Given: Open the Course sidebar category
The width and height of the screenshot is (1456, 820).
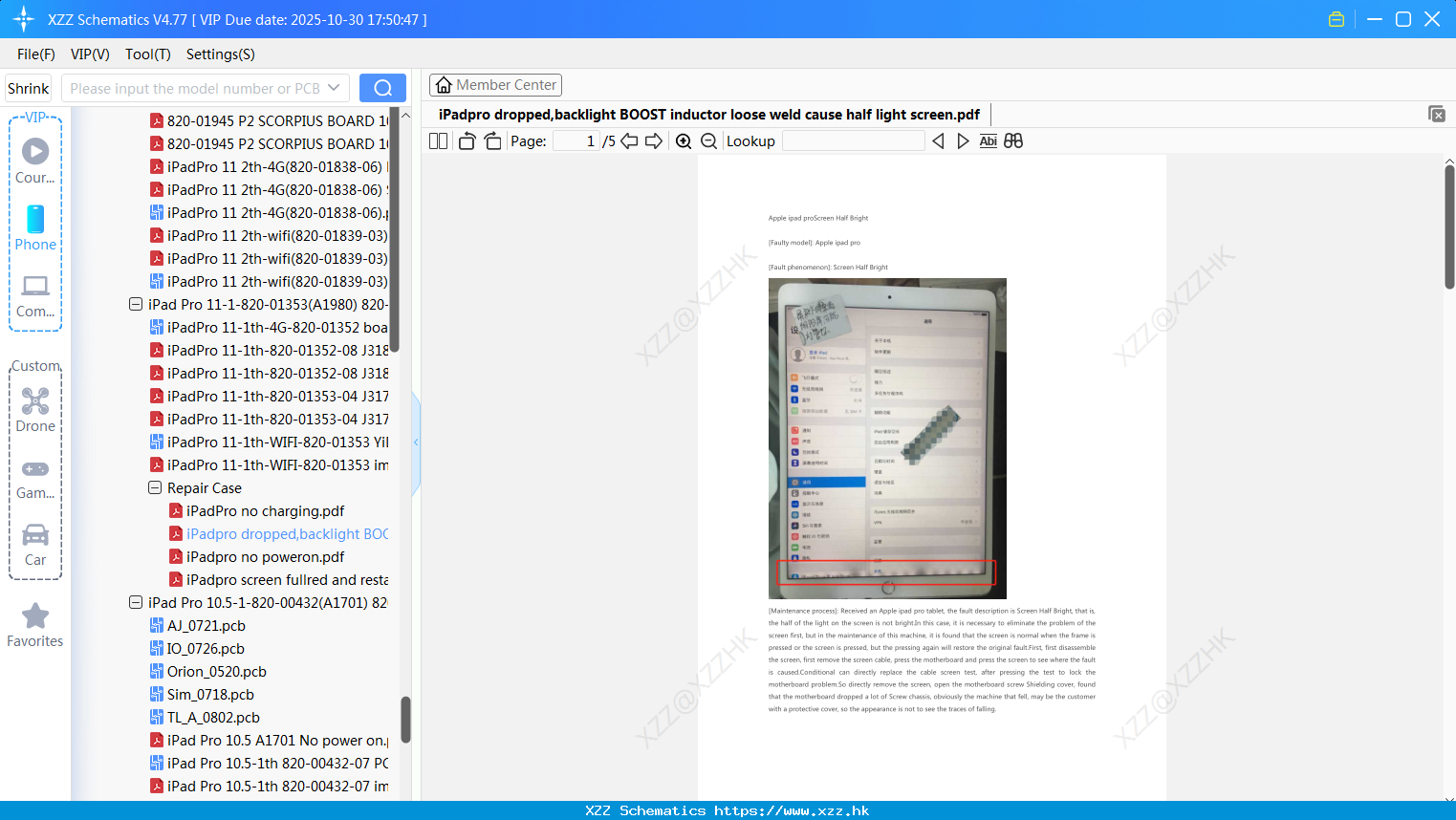Looking at the screenshot, I should [x=35, y=162].
